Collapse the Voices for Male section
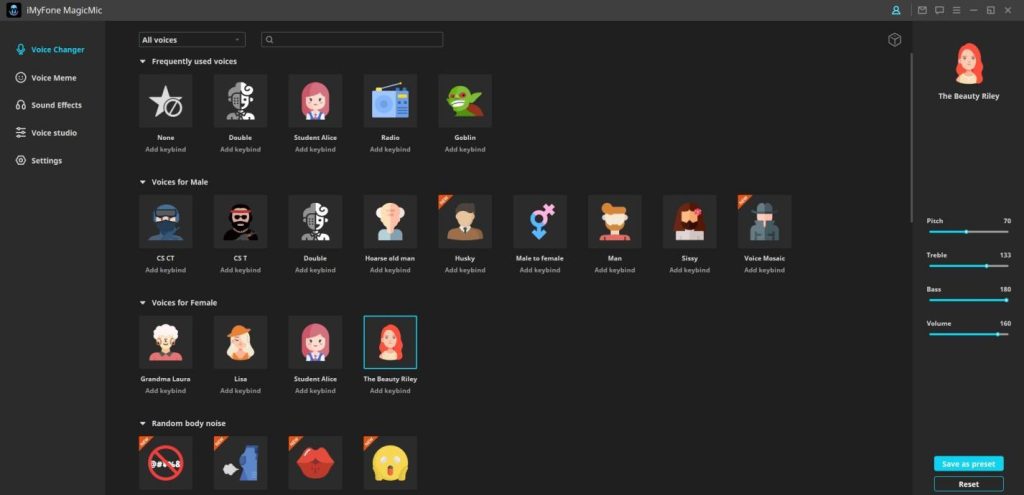 [142, 182]
